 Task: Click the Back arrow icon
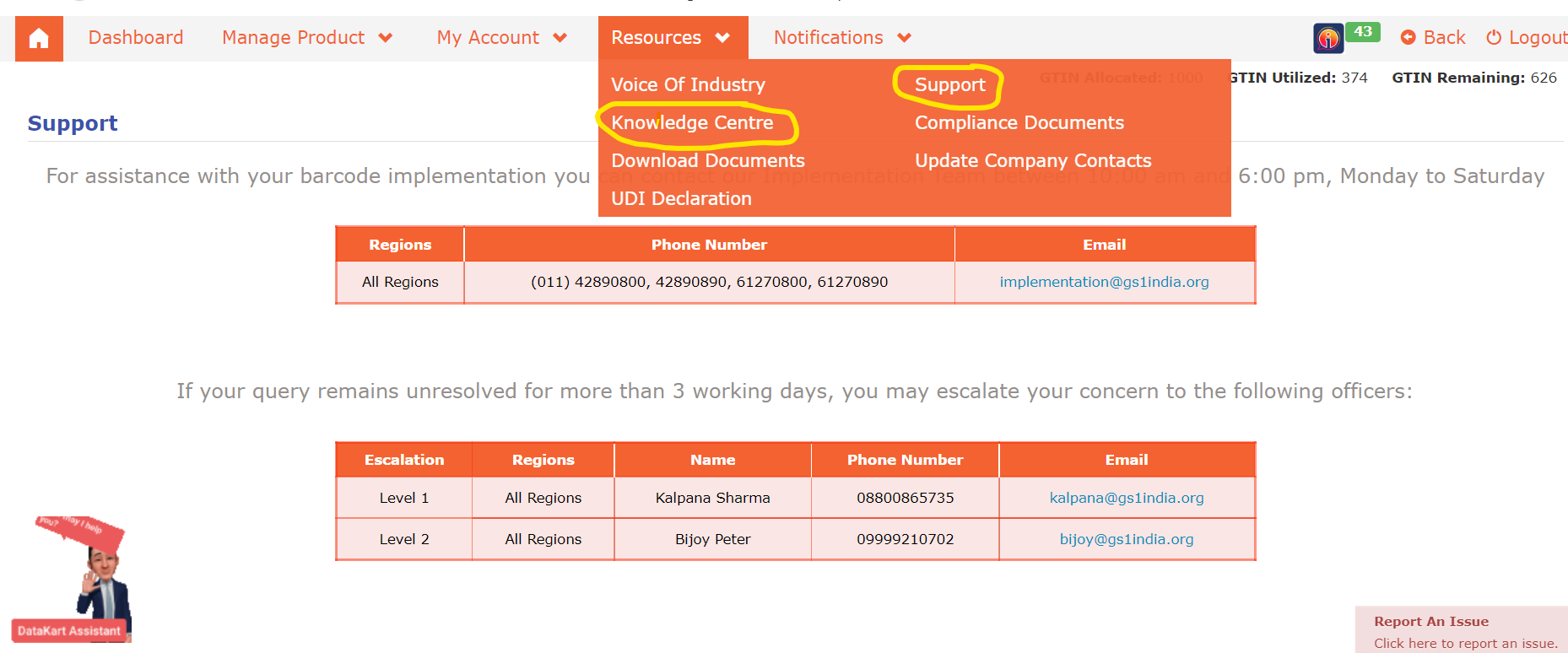(x=1408, y=37)
